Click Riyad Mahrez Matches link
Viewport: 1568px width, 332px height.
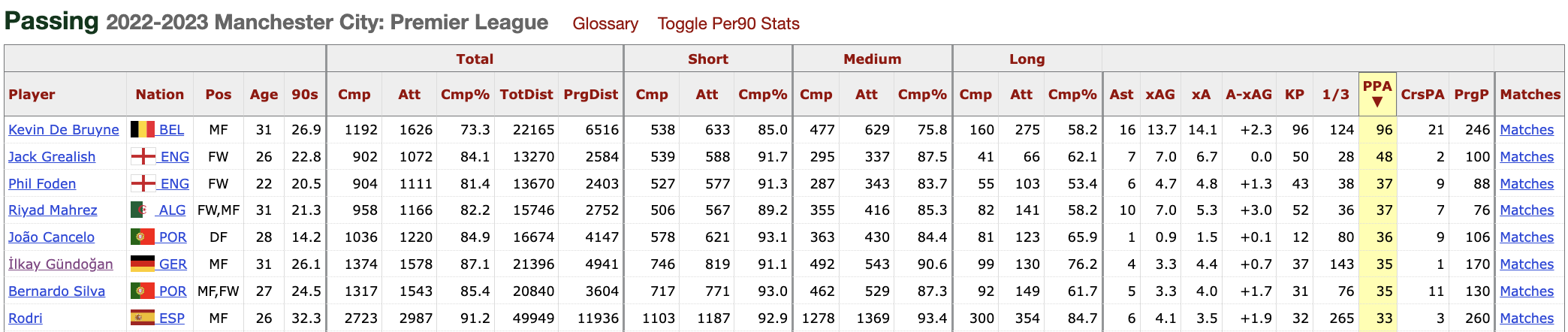point(1527,210)
